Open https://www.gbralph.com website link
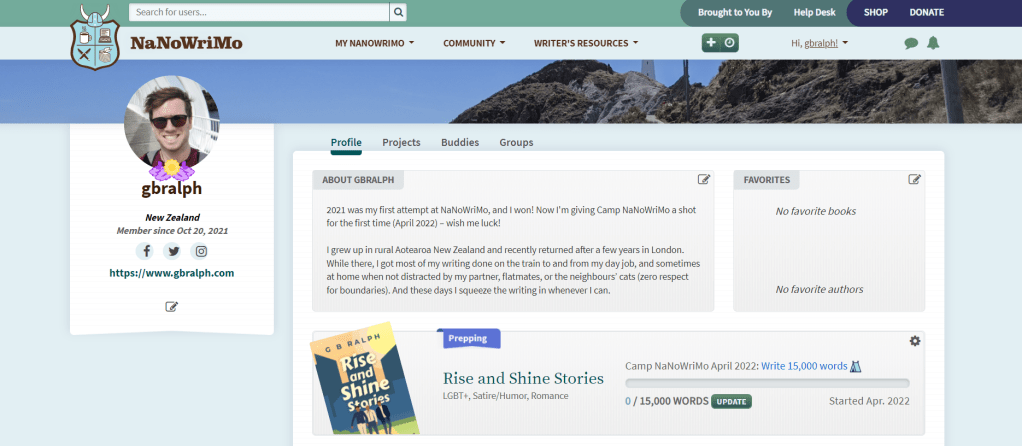 click(171, 273)
